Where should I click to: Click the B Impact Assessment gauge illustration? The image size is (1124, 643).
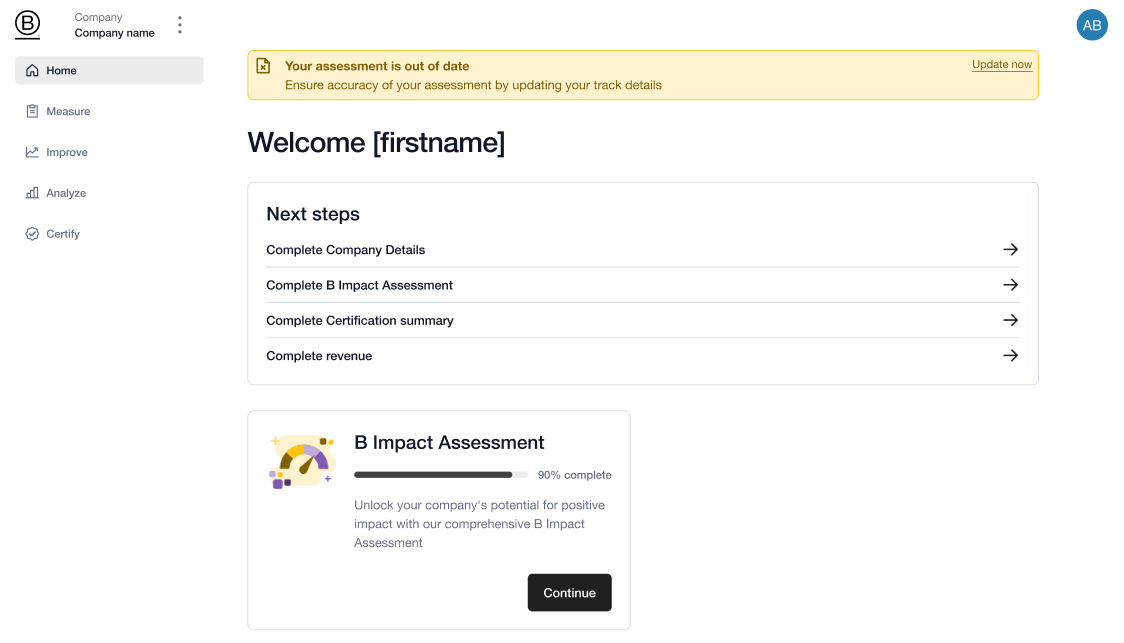pyautogui.click(x=302, y=461)
